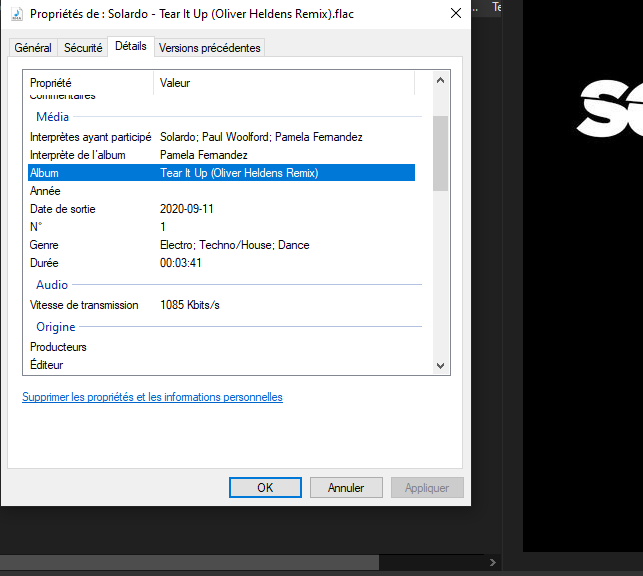Screen dimensions: 643x576
Task: Click the OK button
Action: coord(265,487)
